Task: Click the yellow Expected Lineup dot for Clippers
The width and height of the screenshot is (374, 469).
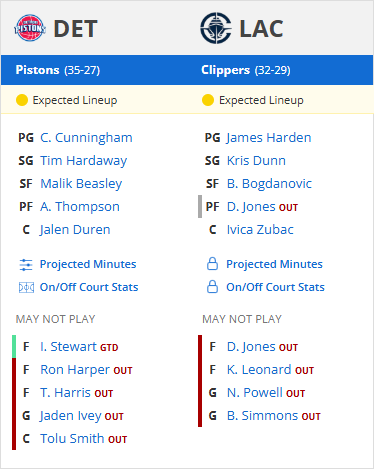Action: click(208, 100)
